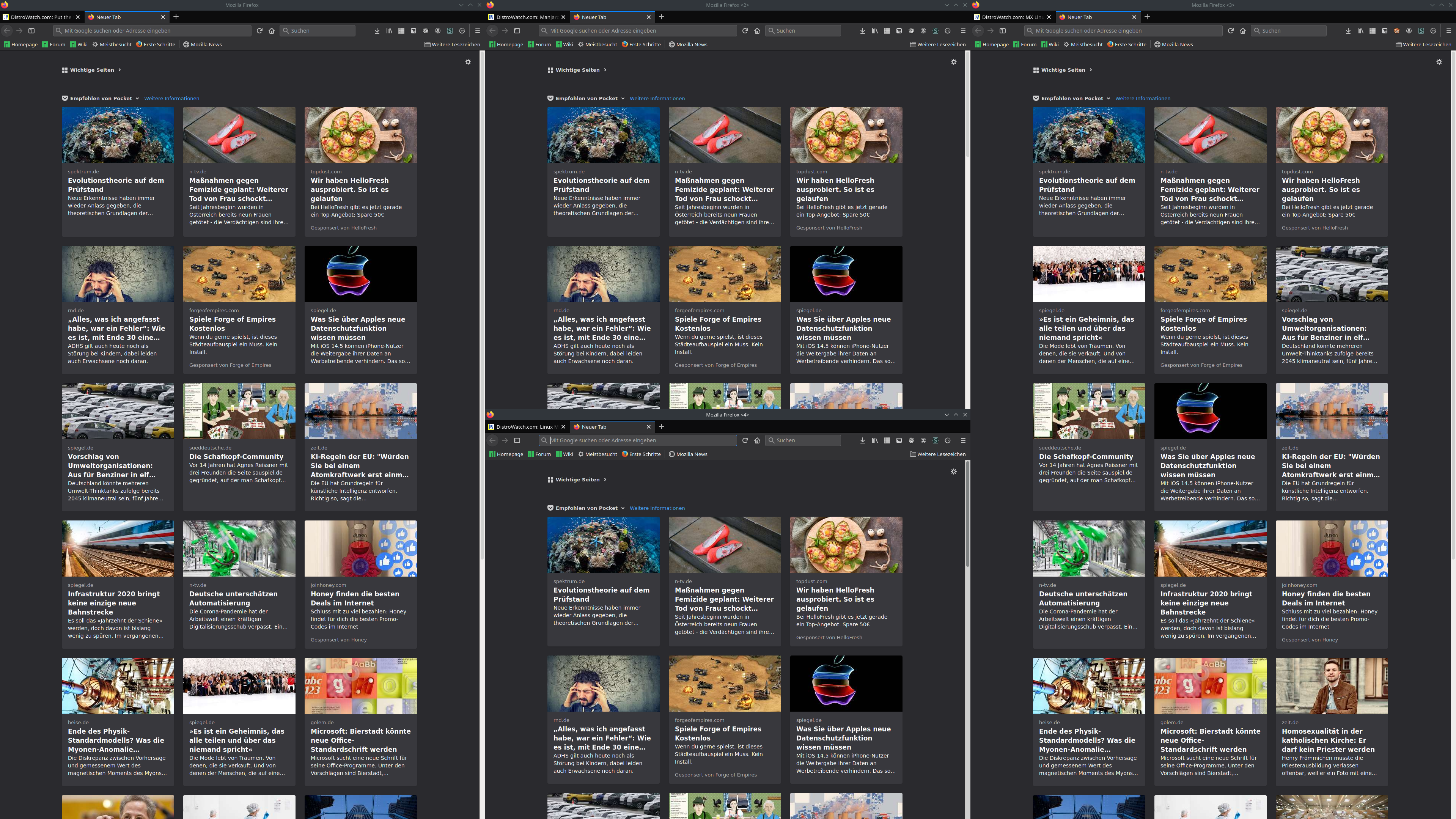The image size is (1456, 819).
Task: Show downloads in Firefox <4> window
Action: tap(863, 440)
